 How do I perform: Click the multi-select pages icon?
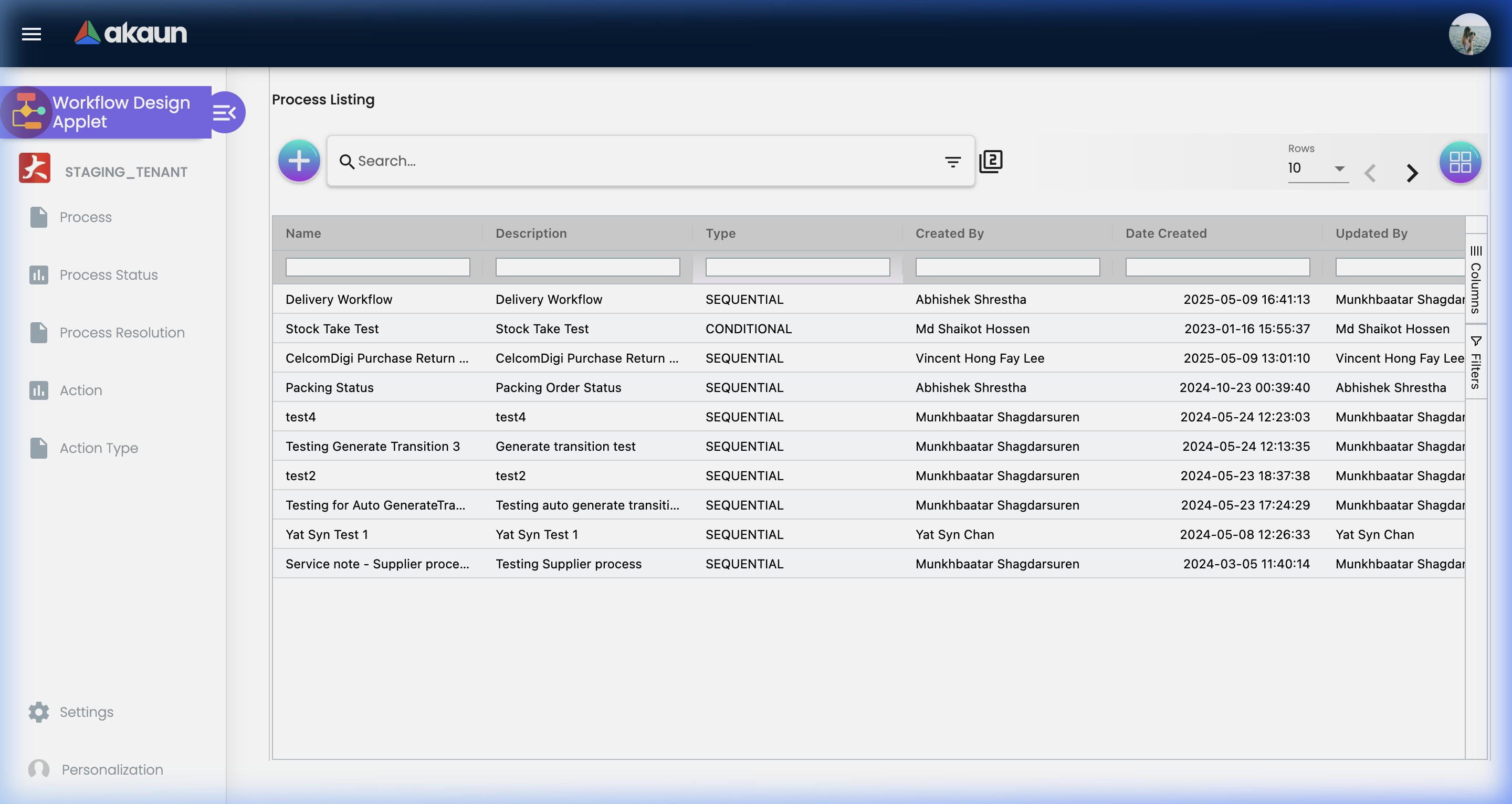[991, 161]
